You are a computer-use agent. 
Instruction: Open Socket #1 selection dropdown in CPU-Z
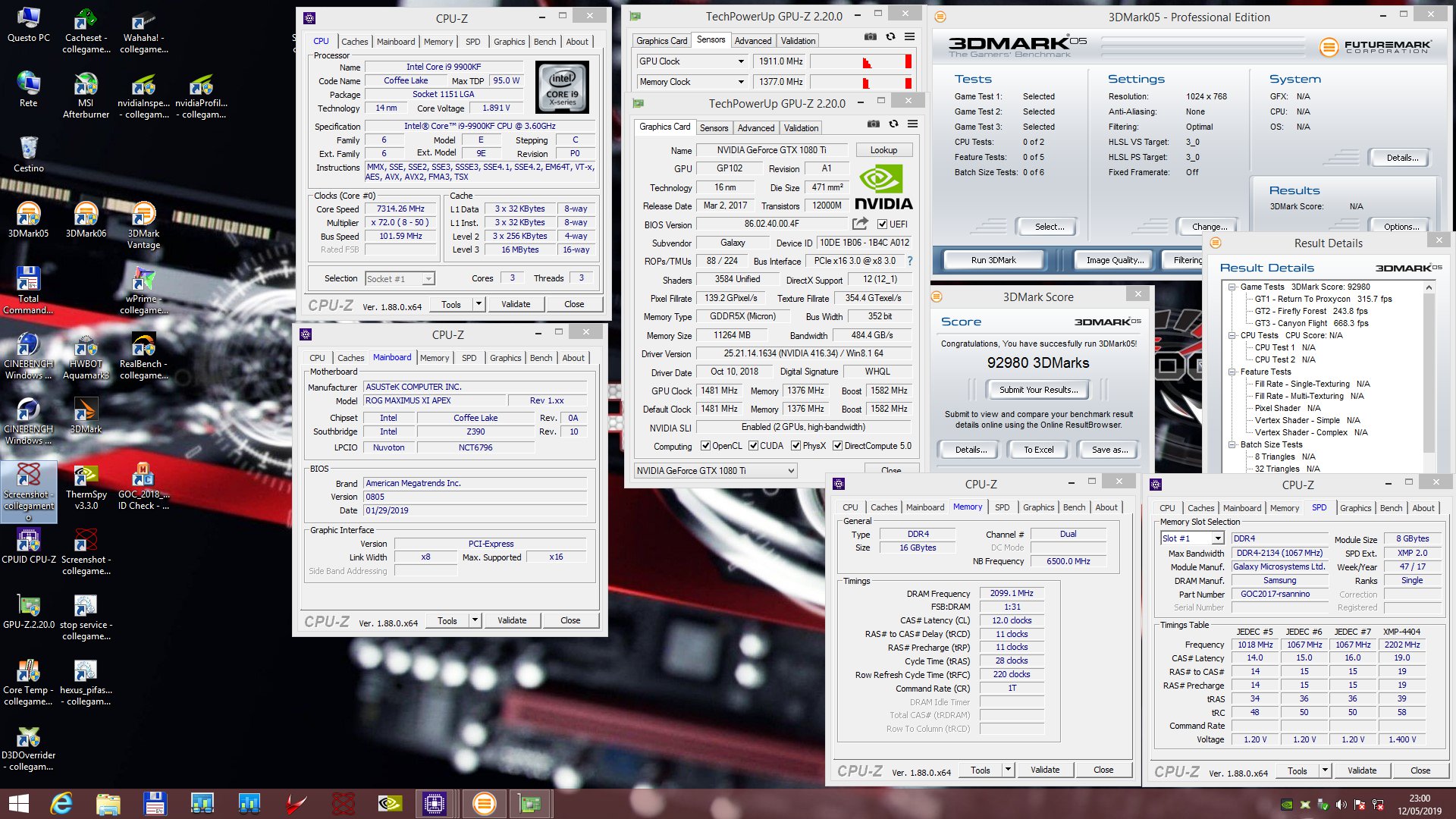pos(400,279)
